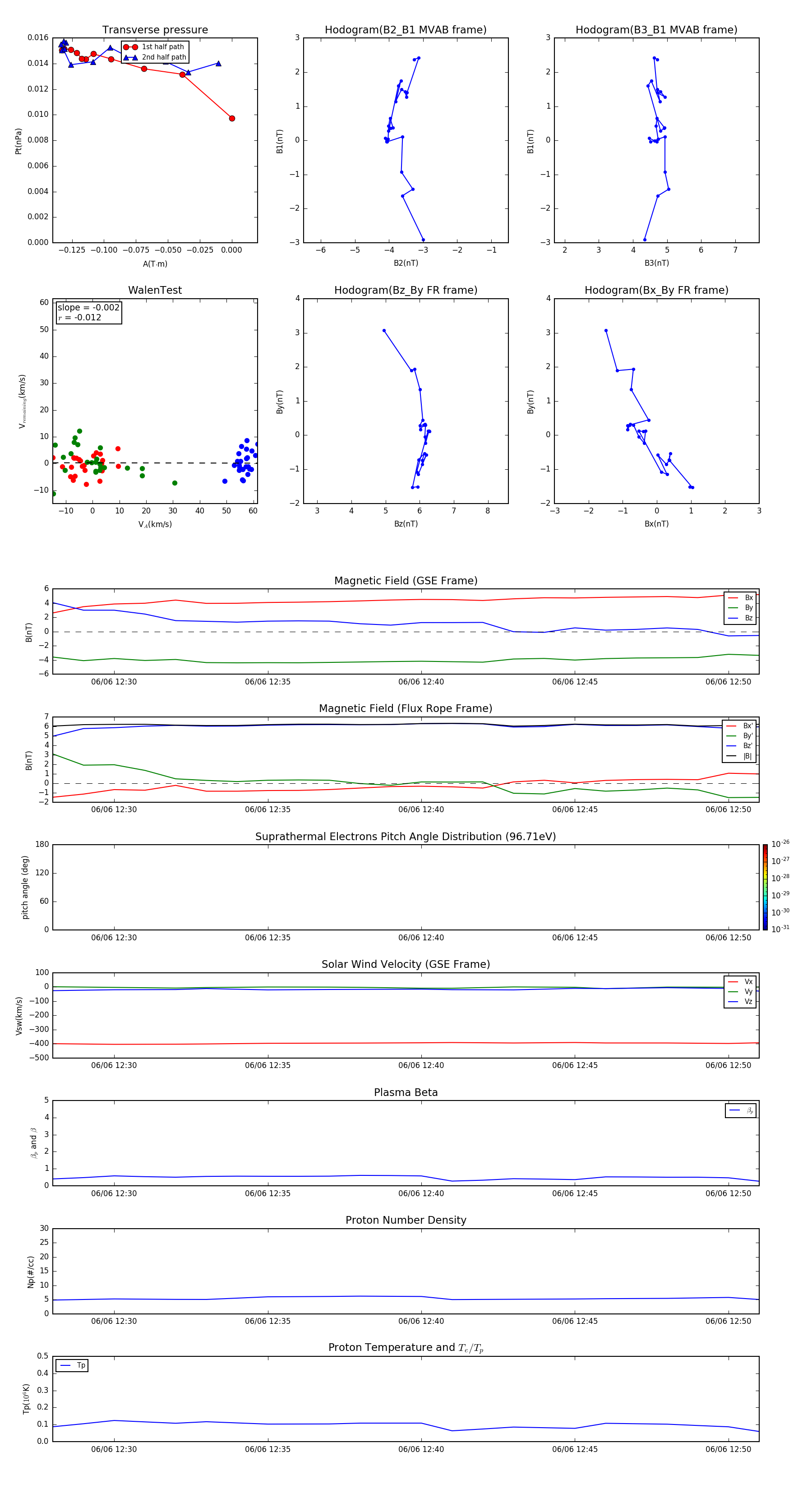The height and width of the screenshot is (1489, 812).
Task: Click '06/06 12:30' tick under GSE Magnetic Field plot
Action: (114, 682)
